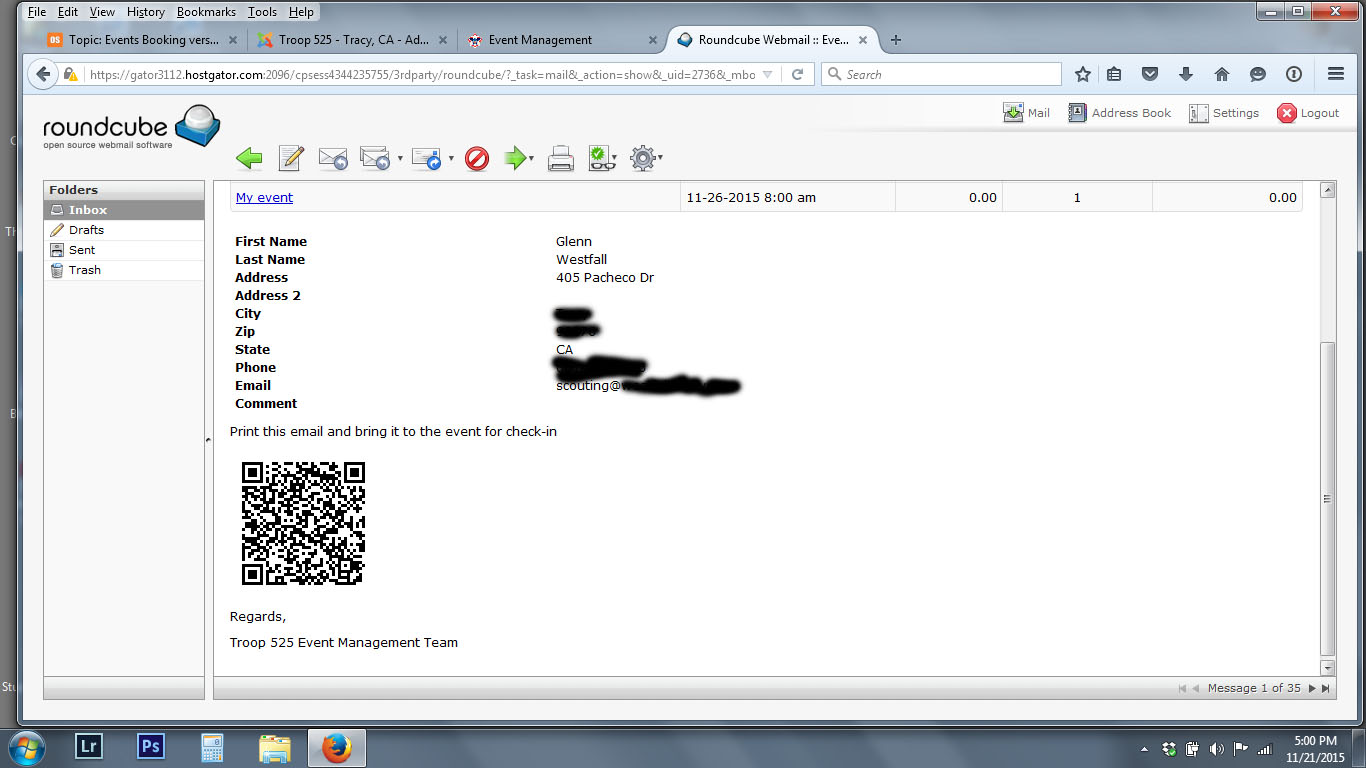The image size is (1366, 768).
Task: Open the Trash folder
Action: pyautogui.click(x=124, y=270)
